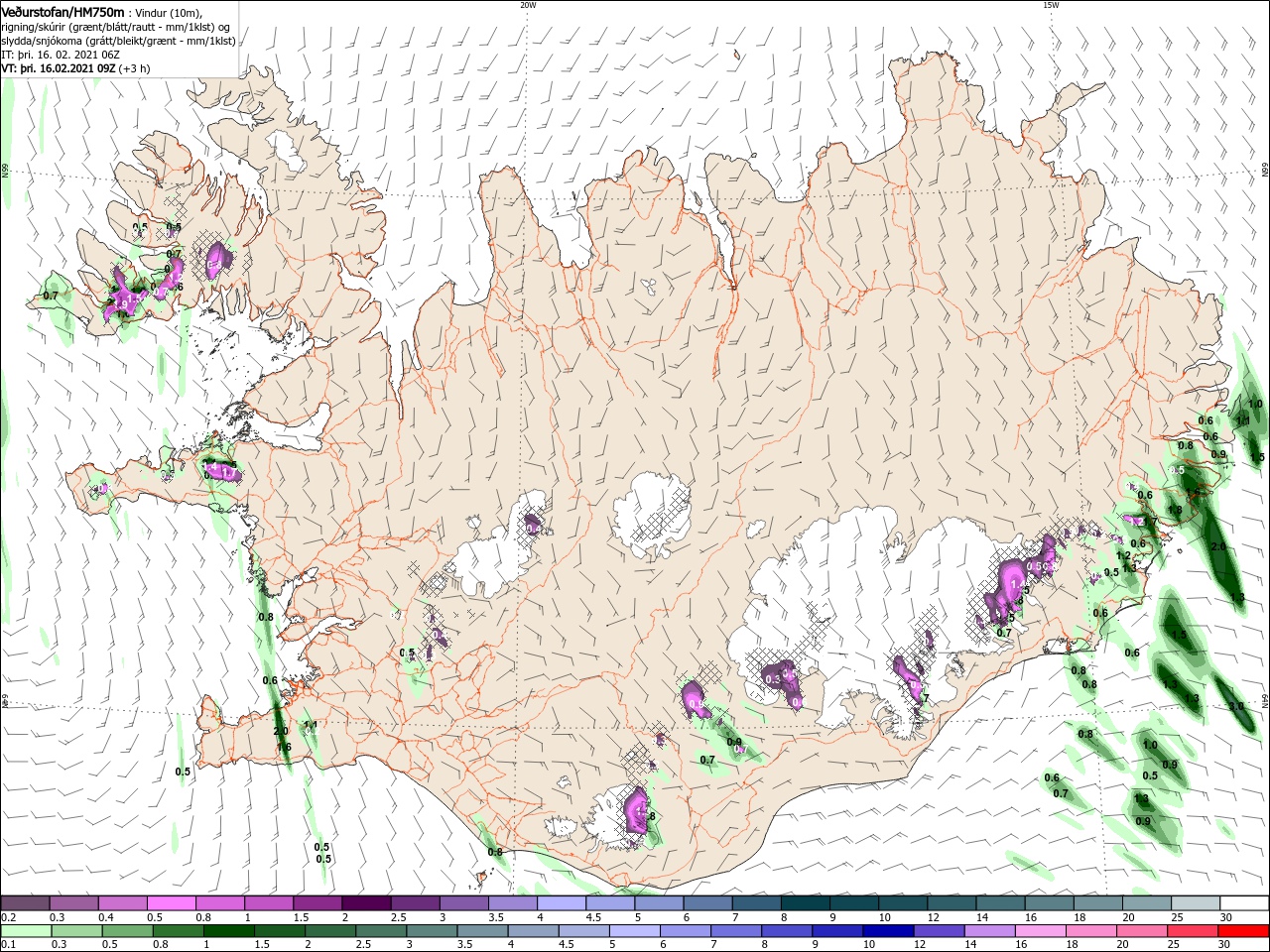Select the darkest green 1–1.5 lower legend swatch
This screenshot has width=1270, height=952.
(228, 931)
